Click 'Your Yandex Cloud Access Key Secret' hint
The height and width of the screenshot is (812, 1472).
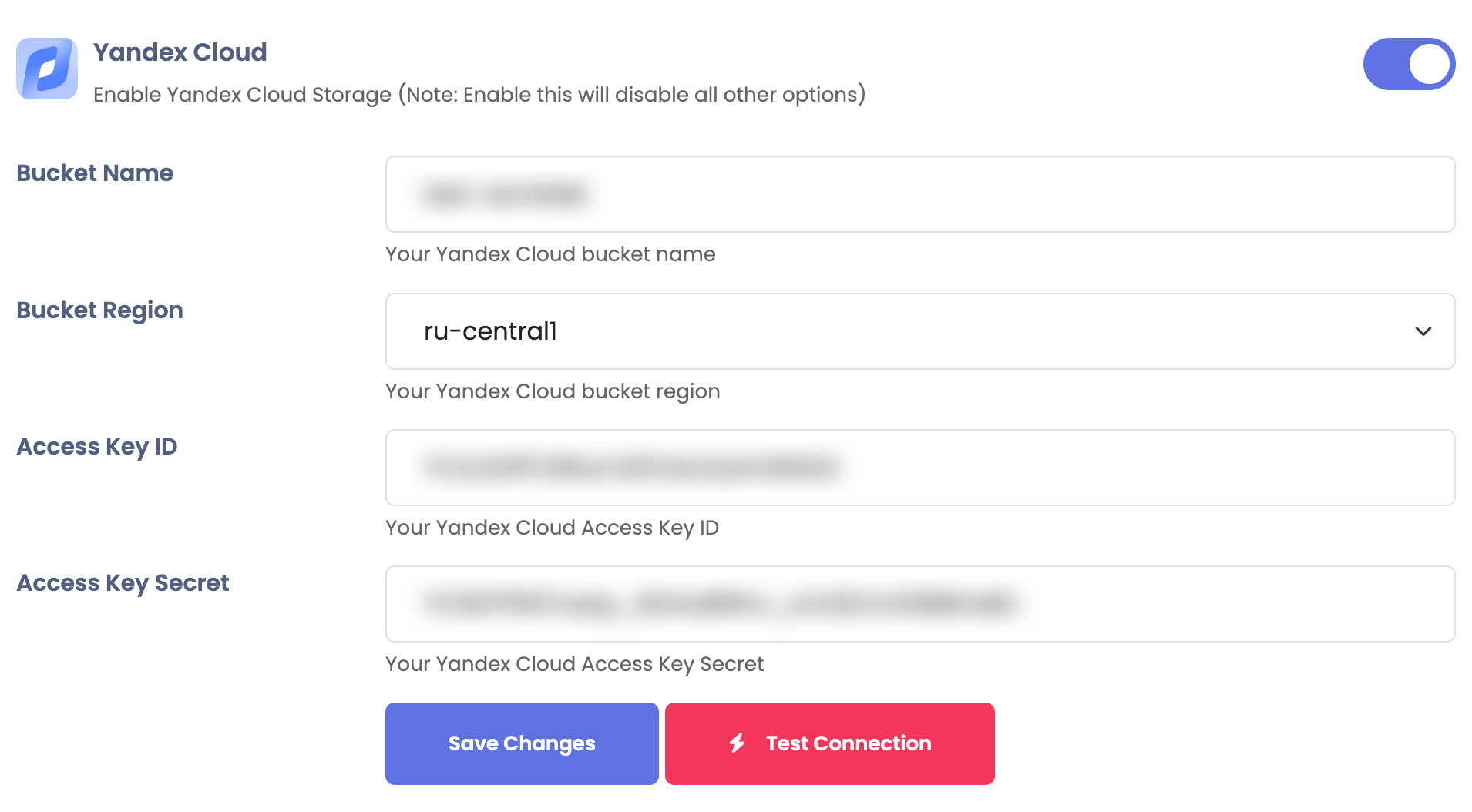point(574,664)
